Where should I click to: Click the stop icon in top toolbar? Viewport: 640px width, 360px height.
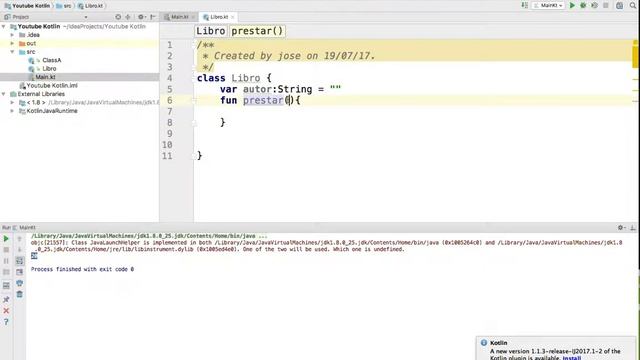point(606,5)
